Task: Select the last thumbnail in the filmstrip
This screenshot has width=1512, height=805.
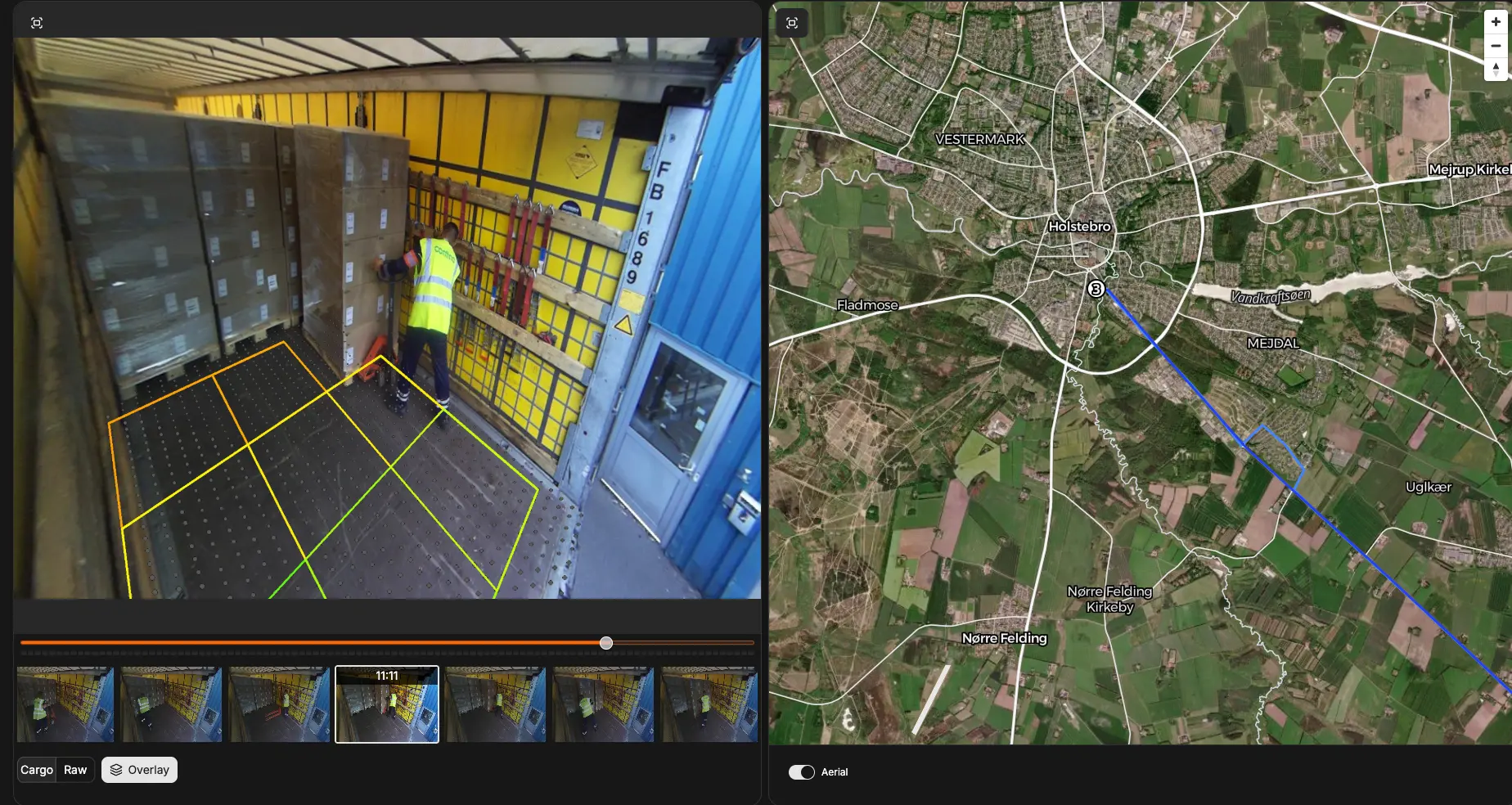Action: pos(709,704)
